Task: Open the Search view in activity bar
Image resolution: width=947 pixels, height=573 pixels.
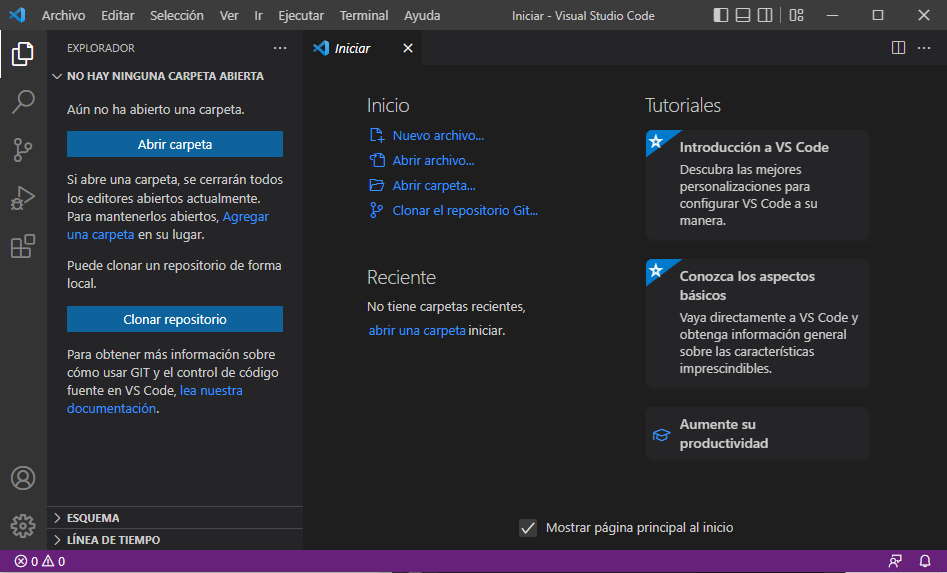Action: (23, 101)
